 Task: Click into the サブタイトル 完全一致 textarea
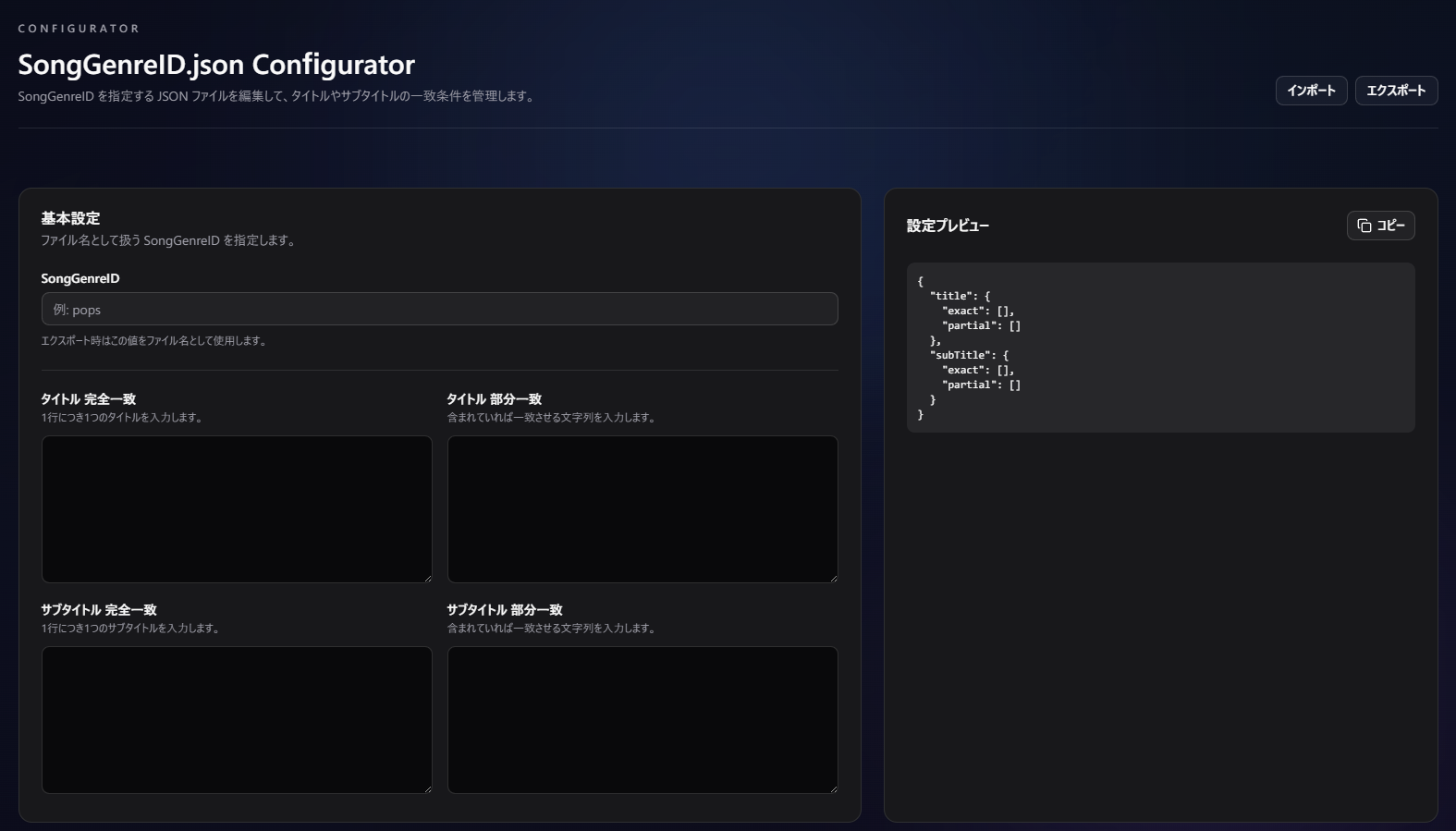coord(237,720)
